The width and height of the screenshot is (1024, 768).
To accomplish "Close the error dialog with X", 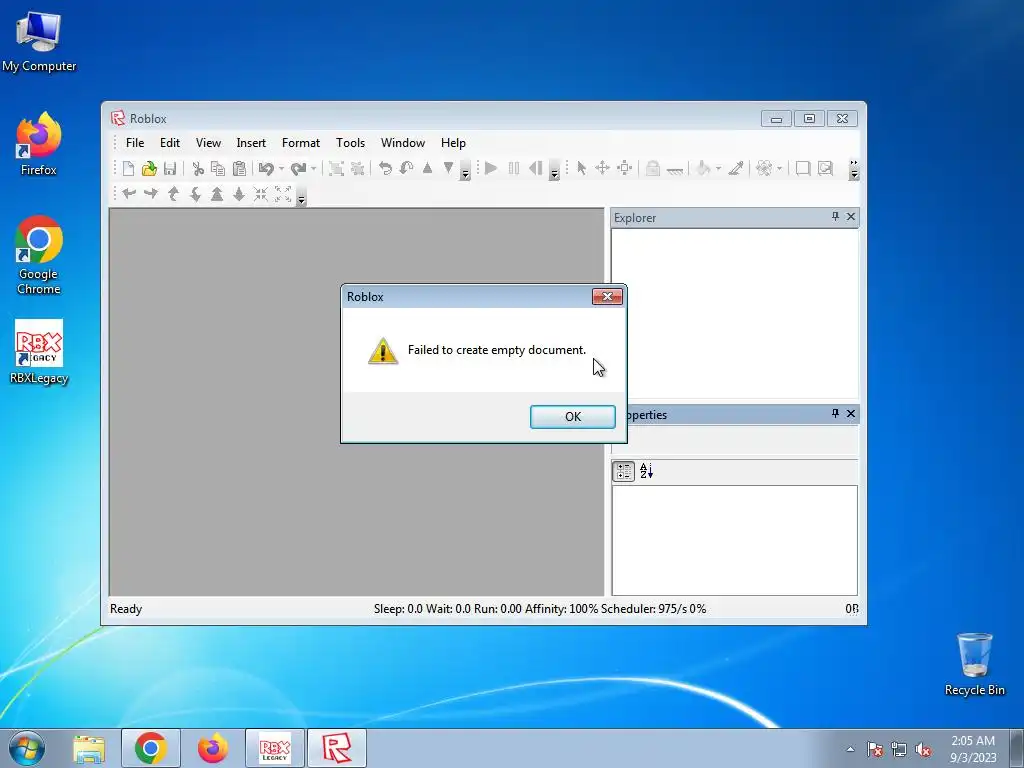I will pos(607,296).
